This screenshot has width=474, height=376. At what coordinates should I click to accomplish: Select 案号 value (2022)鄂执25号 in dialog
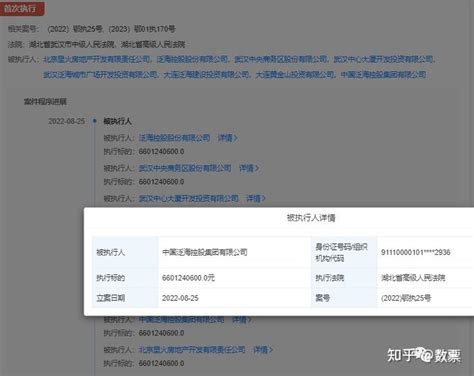[406, 298]
